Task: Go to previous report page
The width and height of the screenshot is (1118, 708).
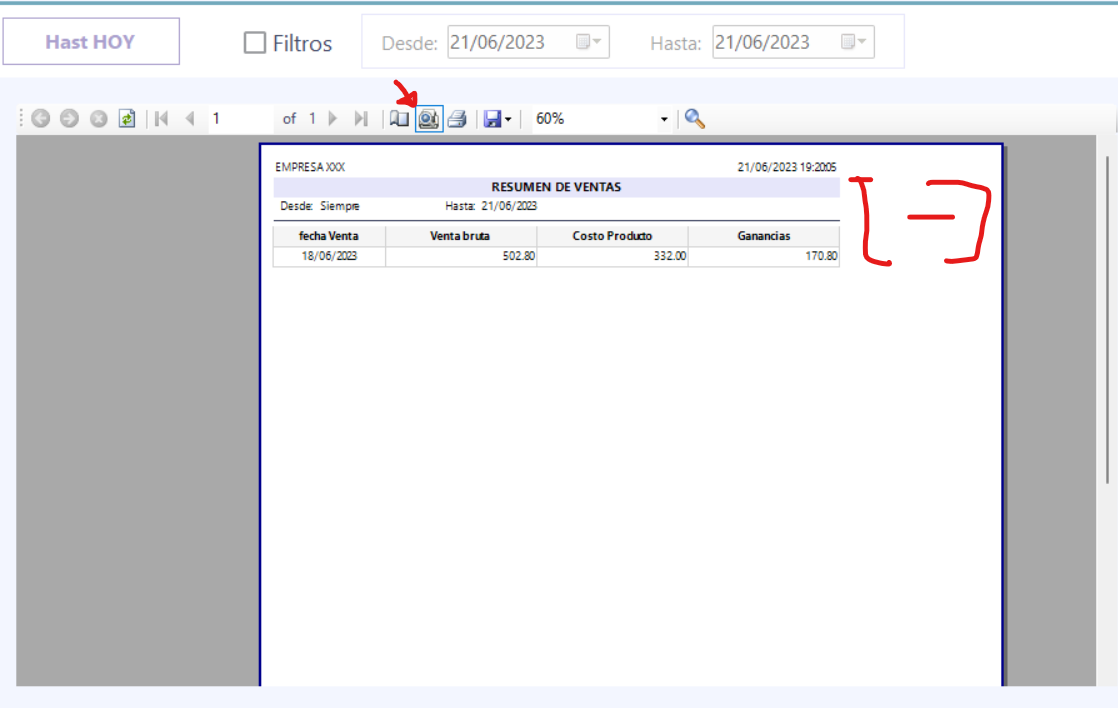Action: coord(189,119)
